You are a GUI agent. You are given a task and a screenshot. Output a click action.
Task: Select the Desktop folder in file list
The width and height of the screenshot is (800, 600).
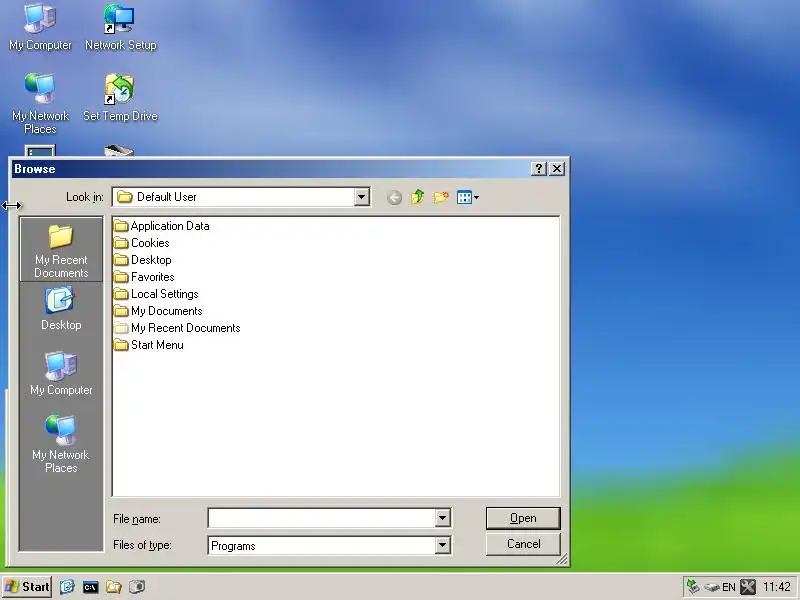143,260
